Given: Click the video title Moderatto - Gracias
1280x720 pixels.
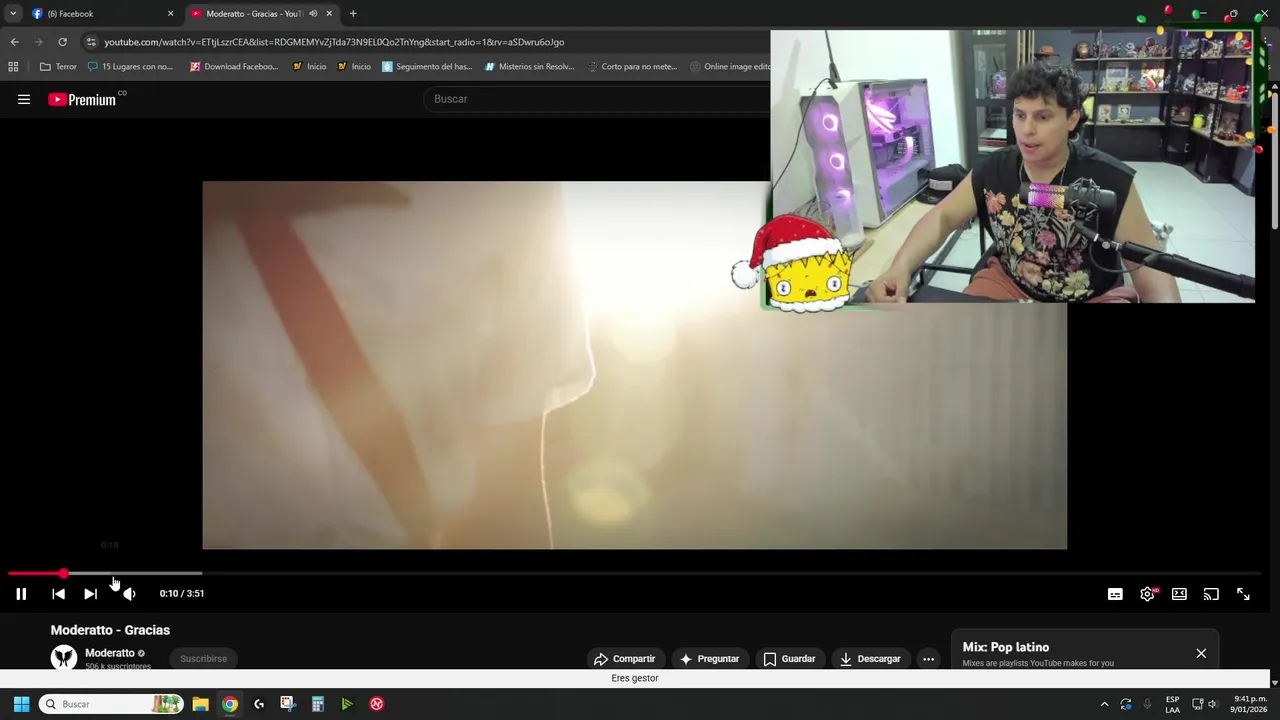Looking at the screenshot, I should tap(110, 630).
